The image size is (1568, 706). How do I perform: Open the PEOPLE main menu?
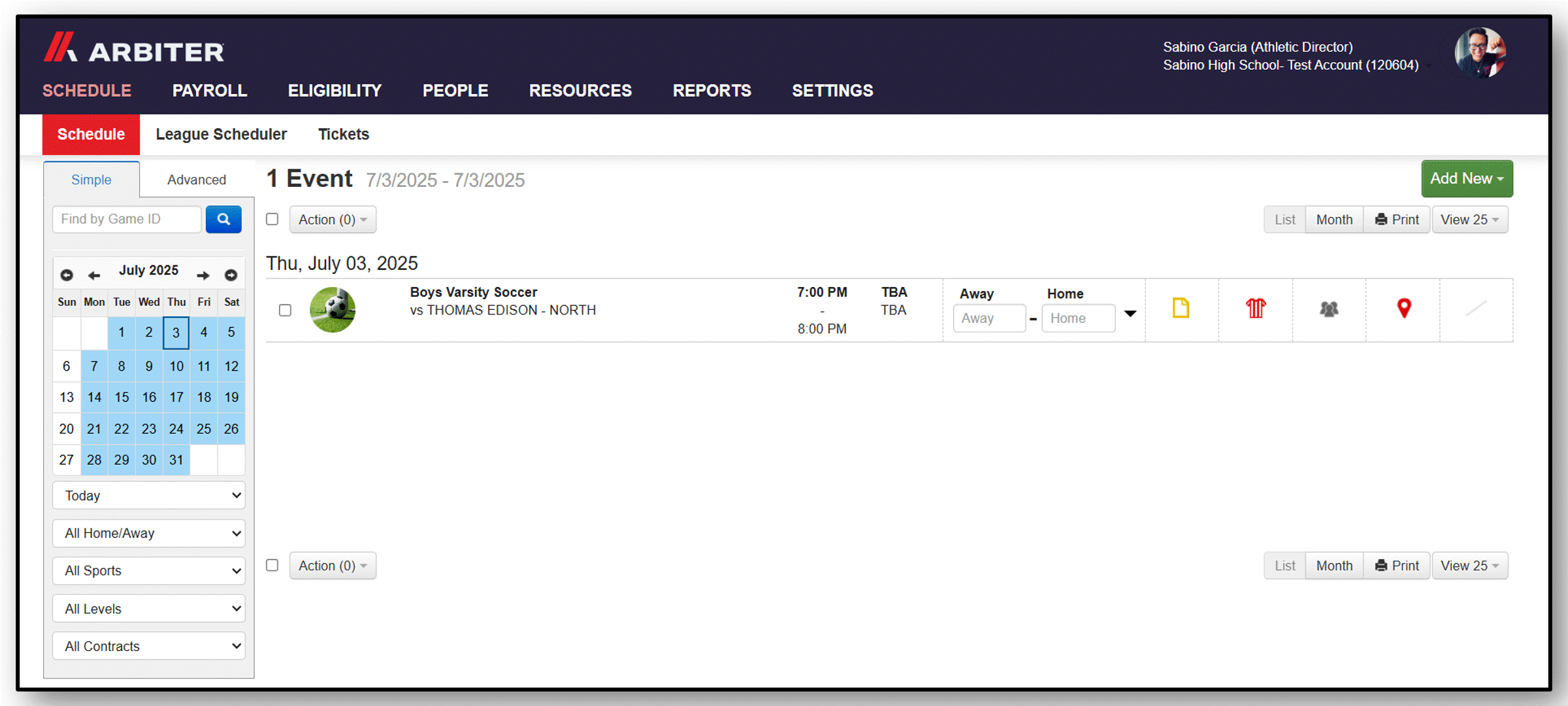pyautogui.click(x=455, y=90)
